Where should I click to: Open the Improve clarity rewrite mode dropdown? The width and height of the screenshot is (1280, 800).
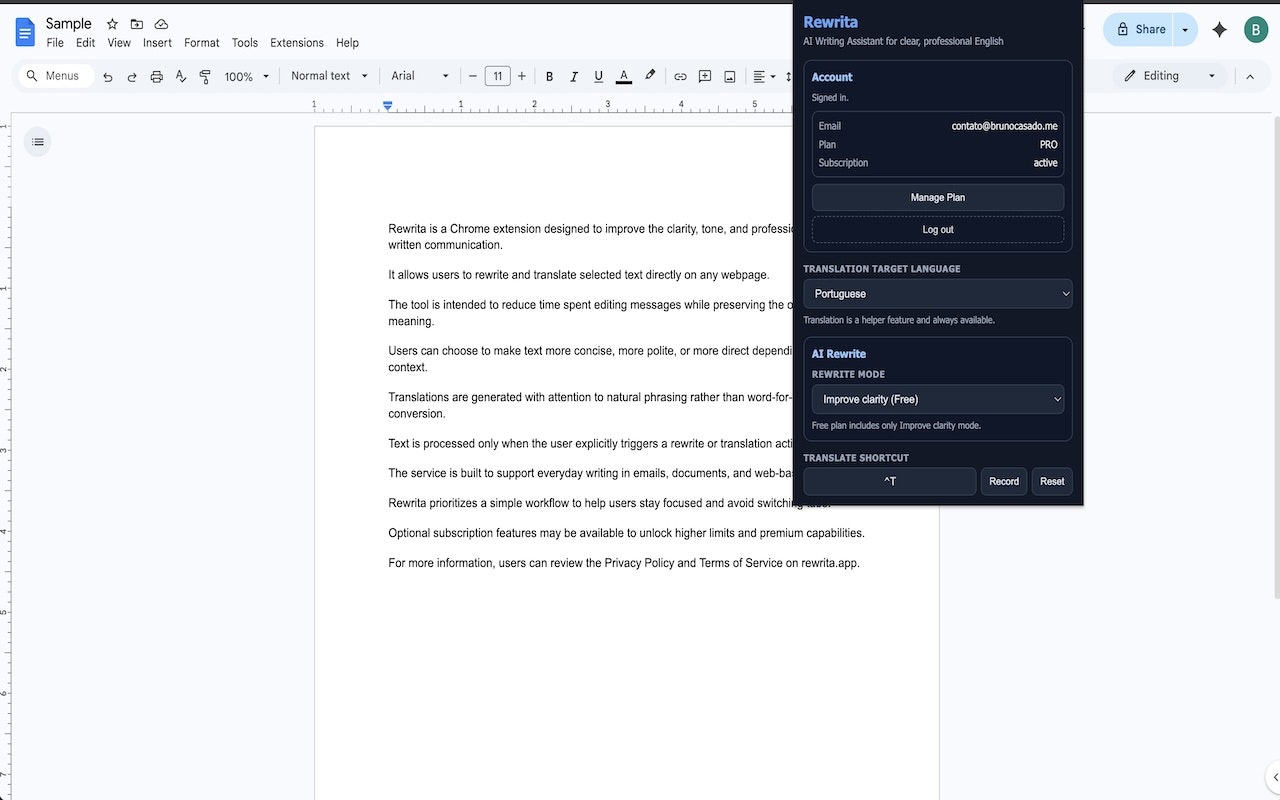coord(937,399)
